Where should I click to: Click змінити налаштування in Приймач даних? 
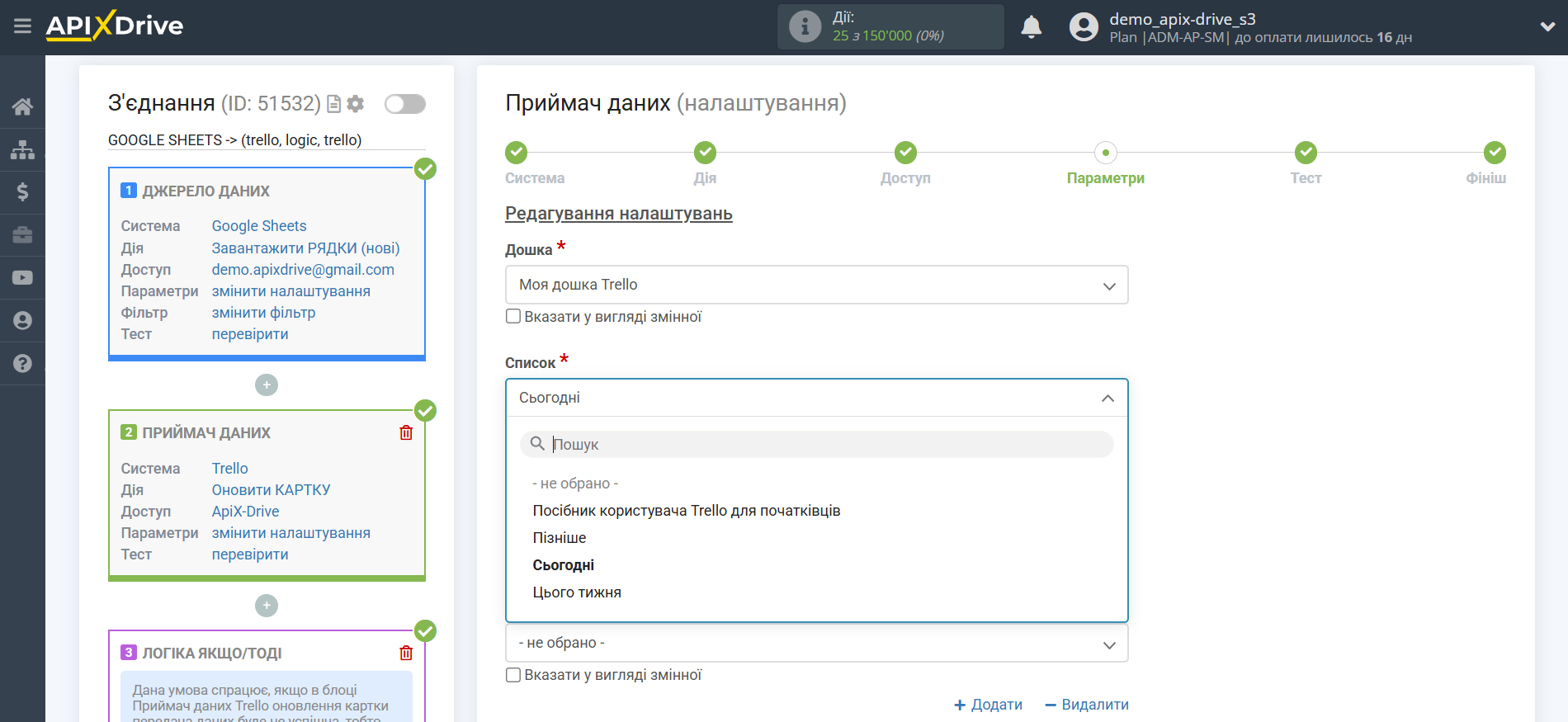(x=290, y=533)
